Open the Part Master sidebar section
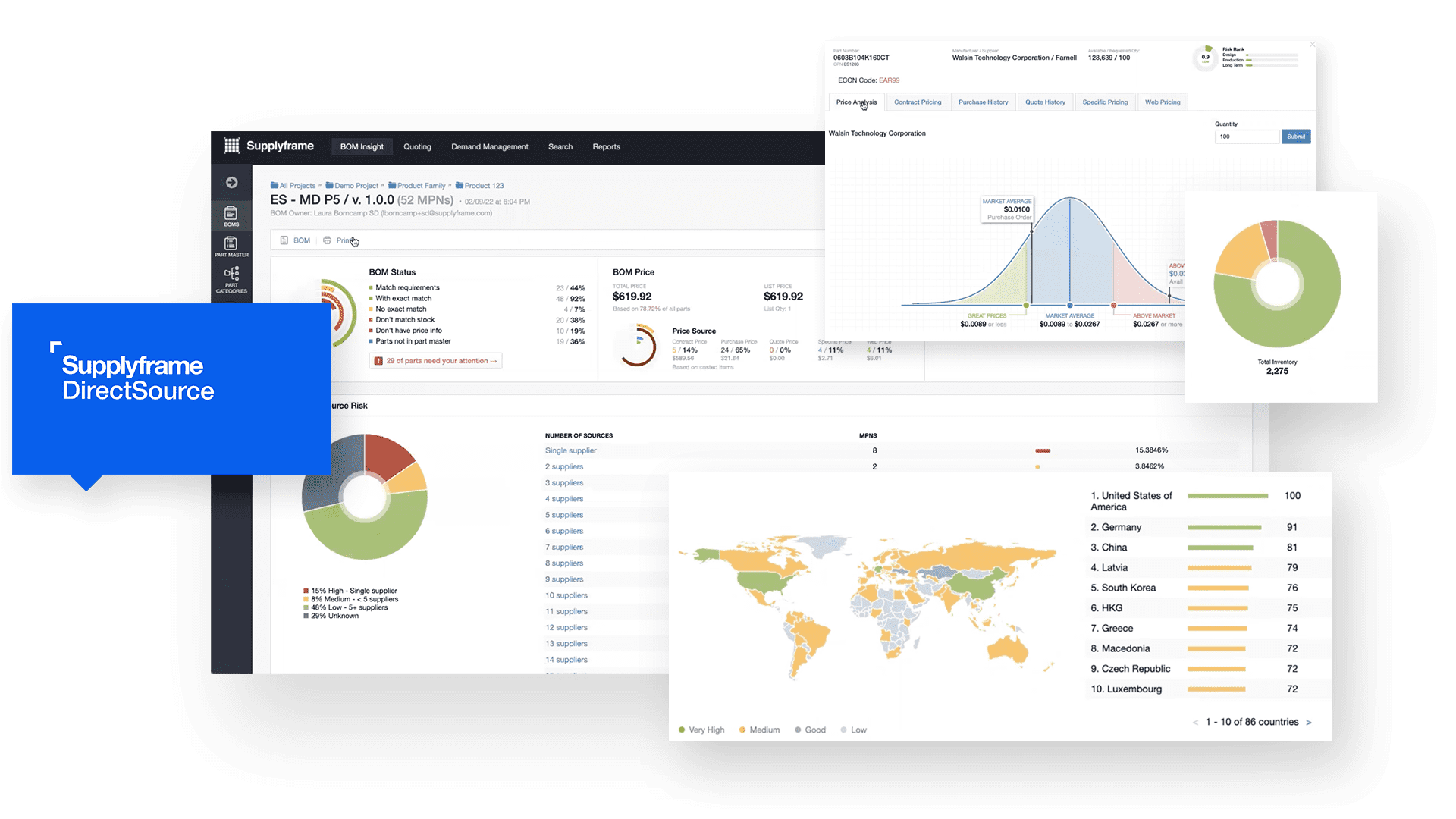 click(231, 246)
